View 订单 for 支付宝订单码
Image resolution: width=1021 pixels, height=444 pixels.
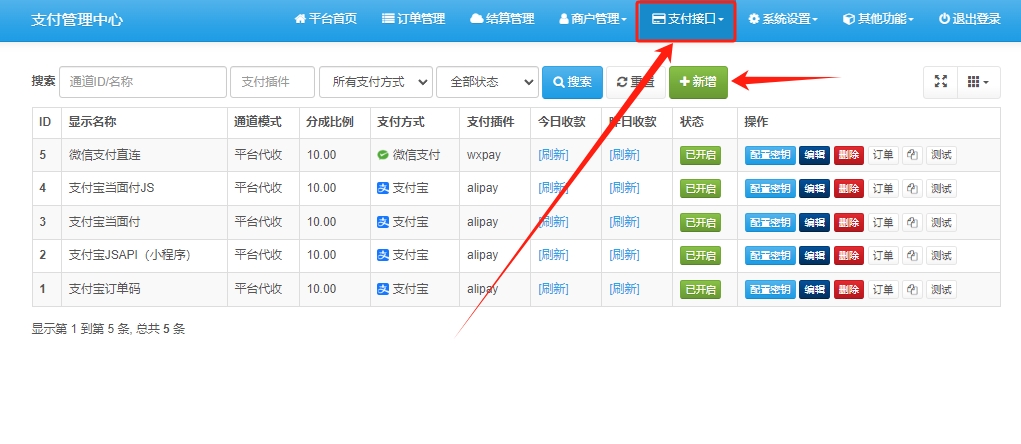pyautogui.click(x=884, y=289)
